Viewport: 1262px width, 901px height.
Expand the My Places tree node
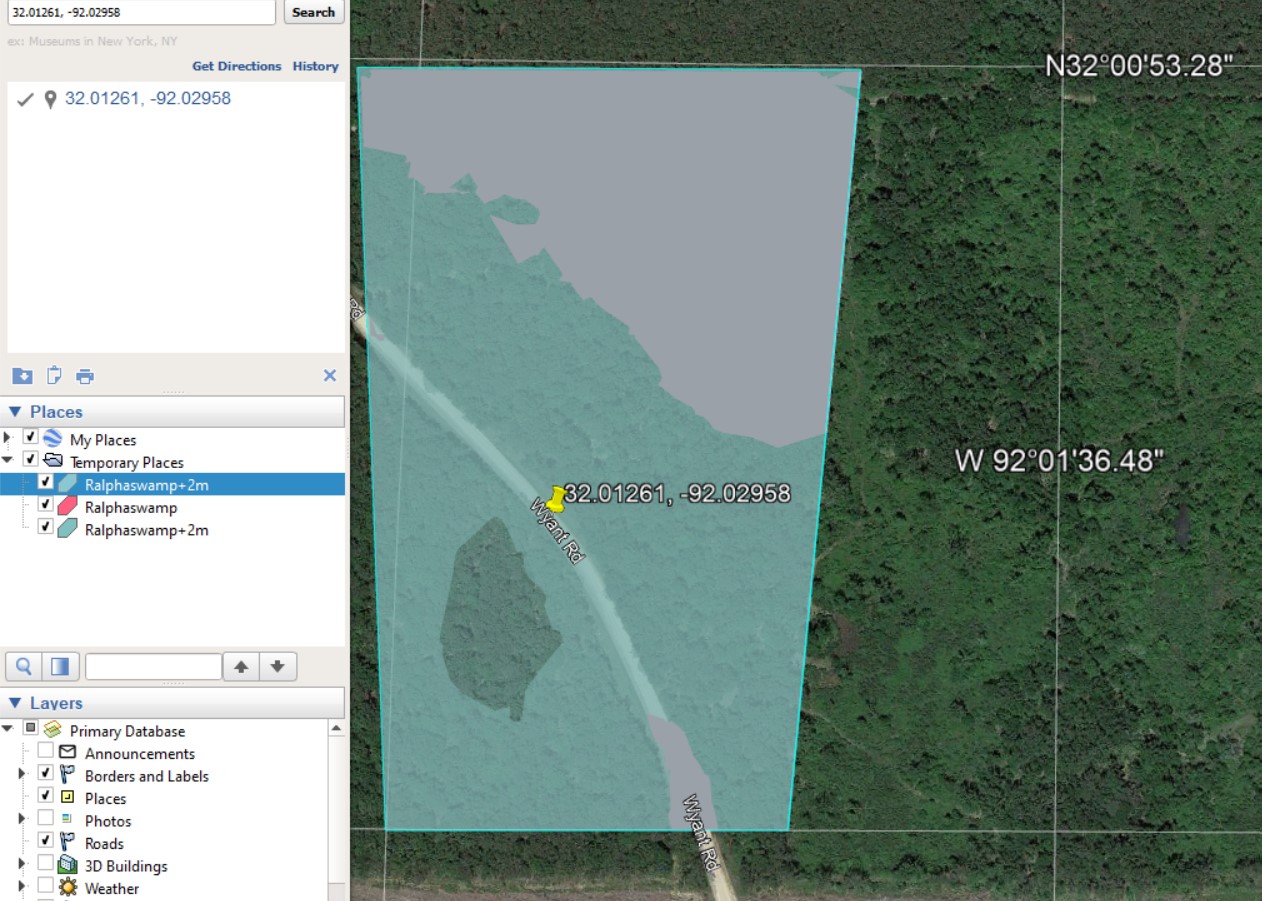tap(8, 439)
